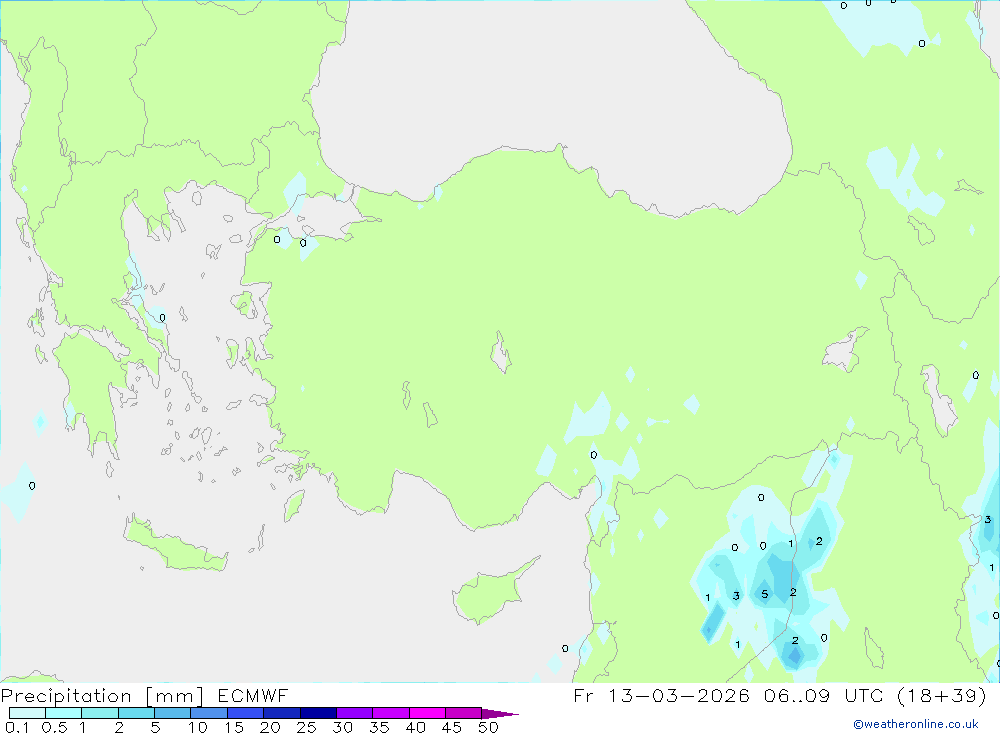Choose the legend swatch between 2 and 5
The image size is (1000, 733).
click(136, 713)
